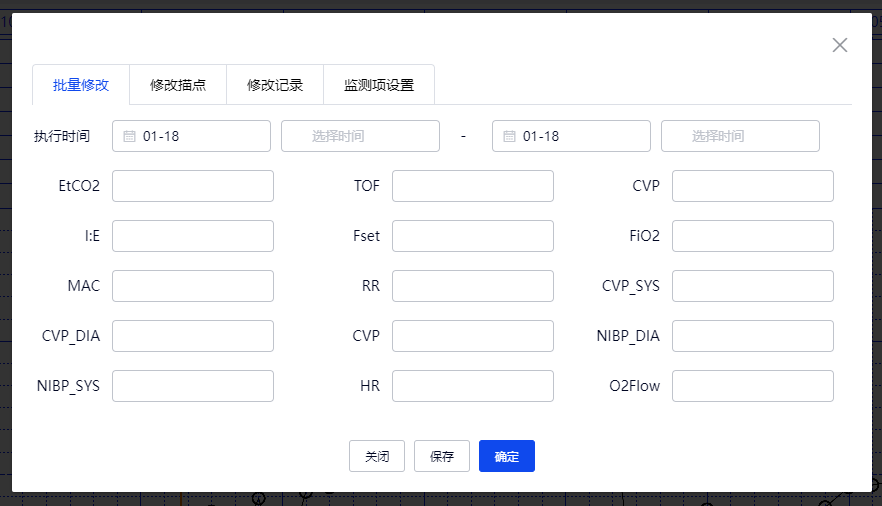
Task: Confirm with the blue 确定 button
Action: coord(507,456)
